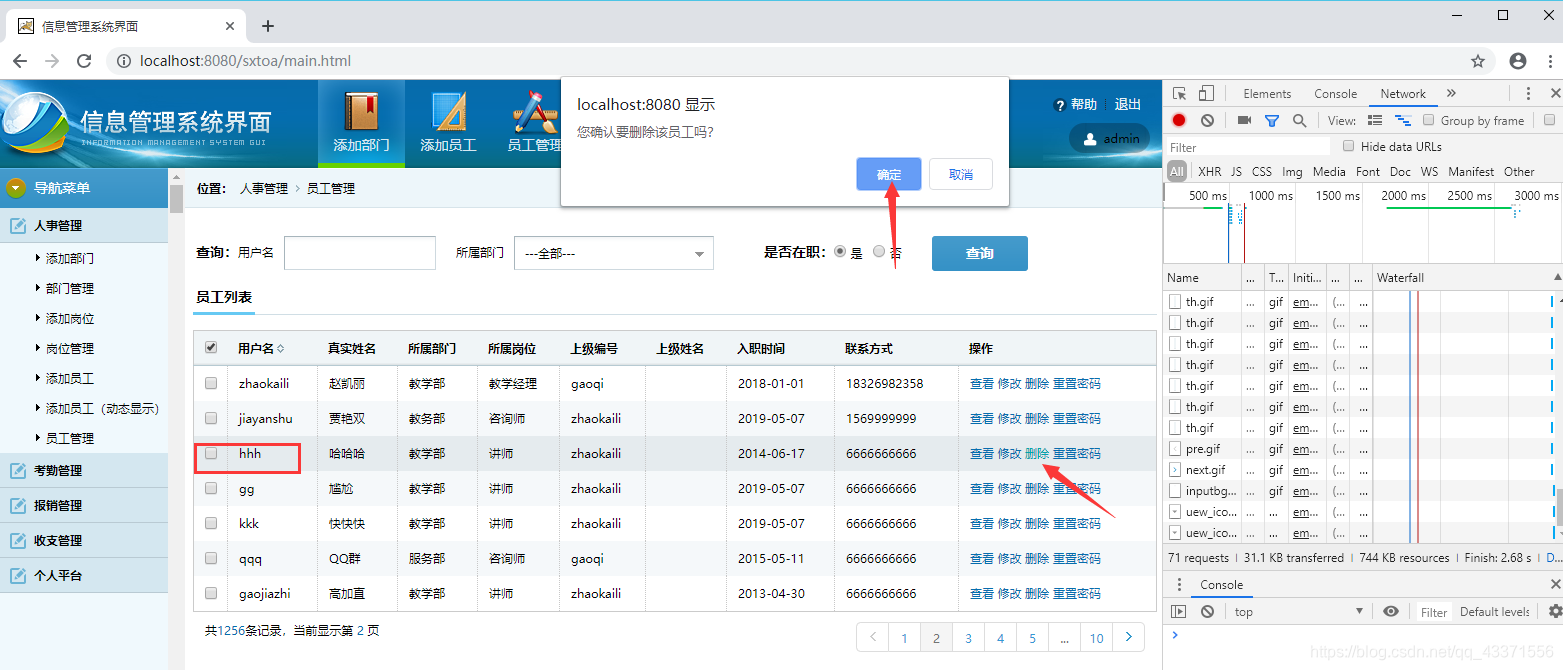Click the 用户名 search input field
1563x670 pixels.
[x=360, y=253]
